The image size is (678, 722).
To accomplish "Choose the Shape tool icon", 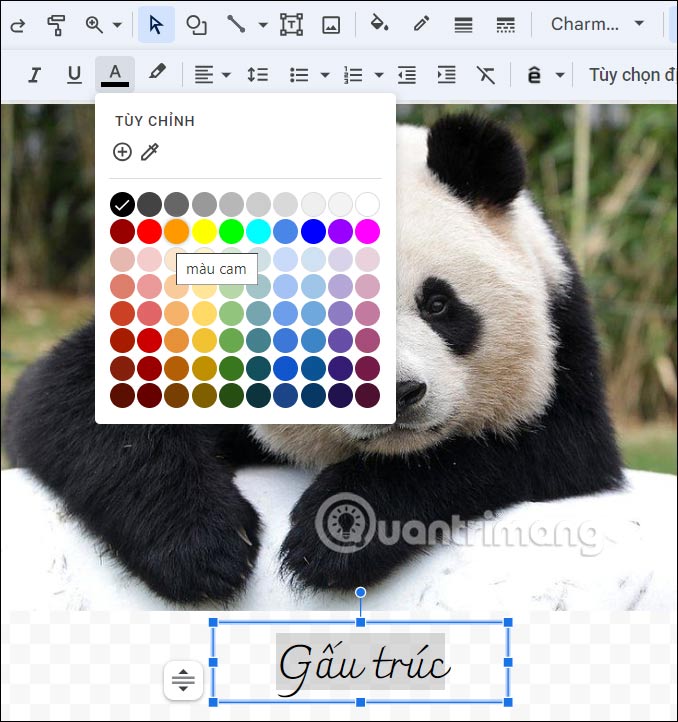I will click(x=196, y=25).
